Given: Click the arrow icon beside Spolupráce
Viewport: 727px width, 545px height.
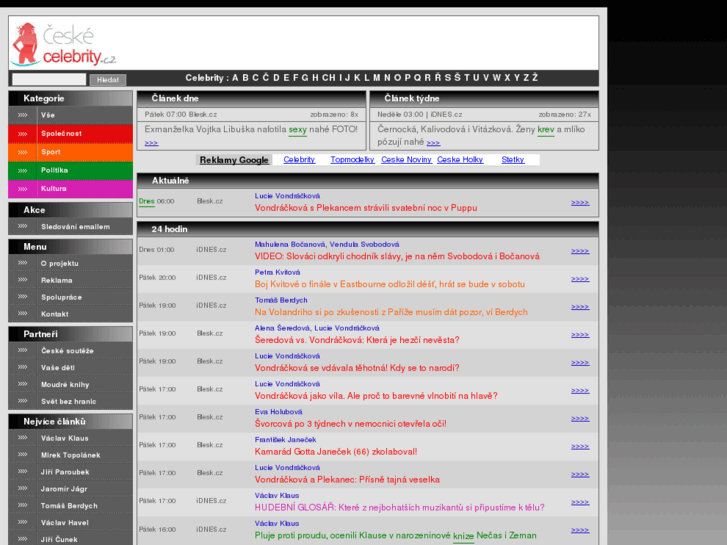Looking at the screenshot, I should click(x=22, y=297).
